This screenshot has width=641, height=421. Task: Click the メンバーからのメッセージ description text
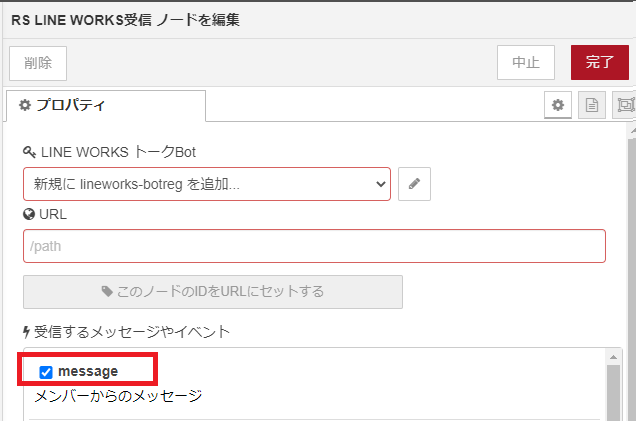(x=118, y=396)
